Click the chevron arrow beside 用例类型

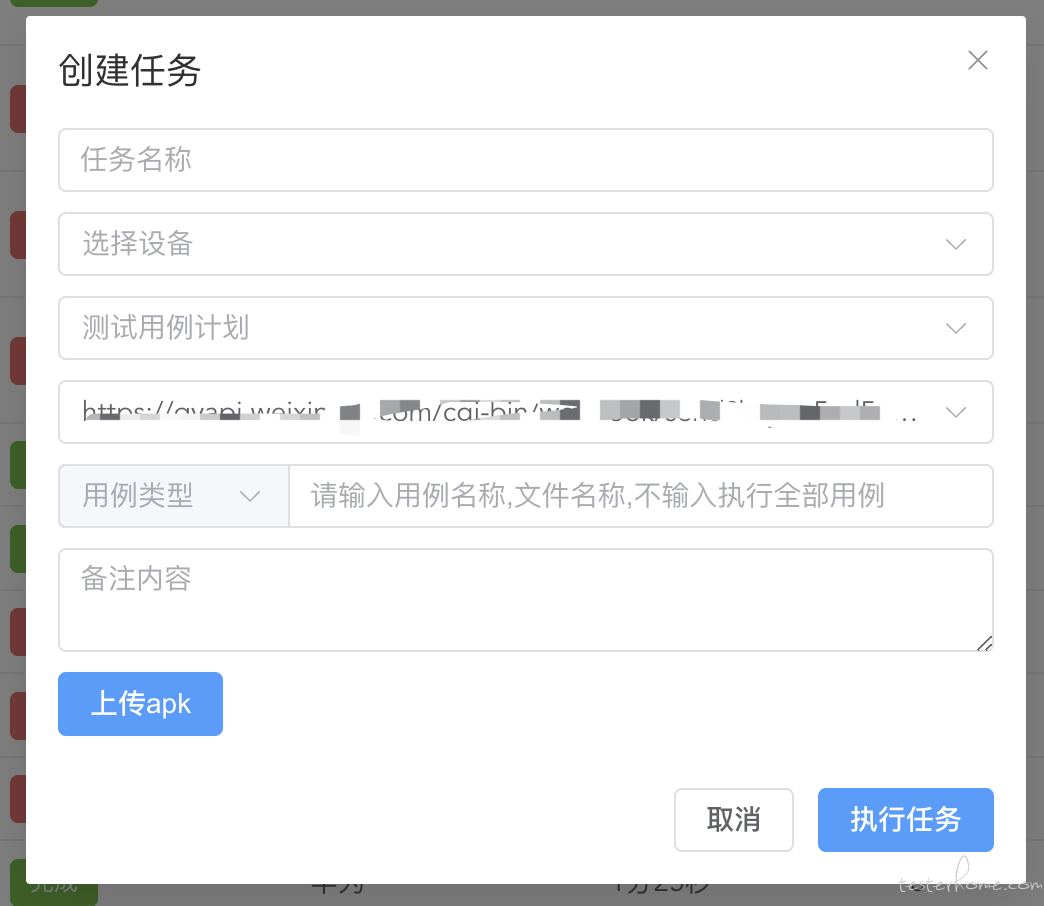[x=250, y=497]
